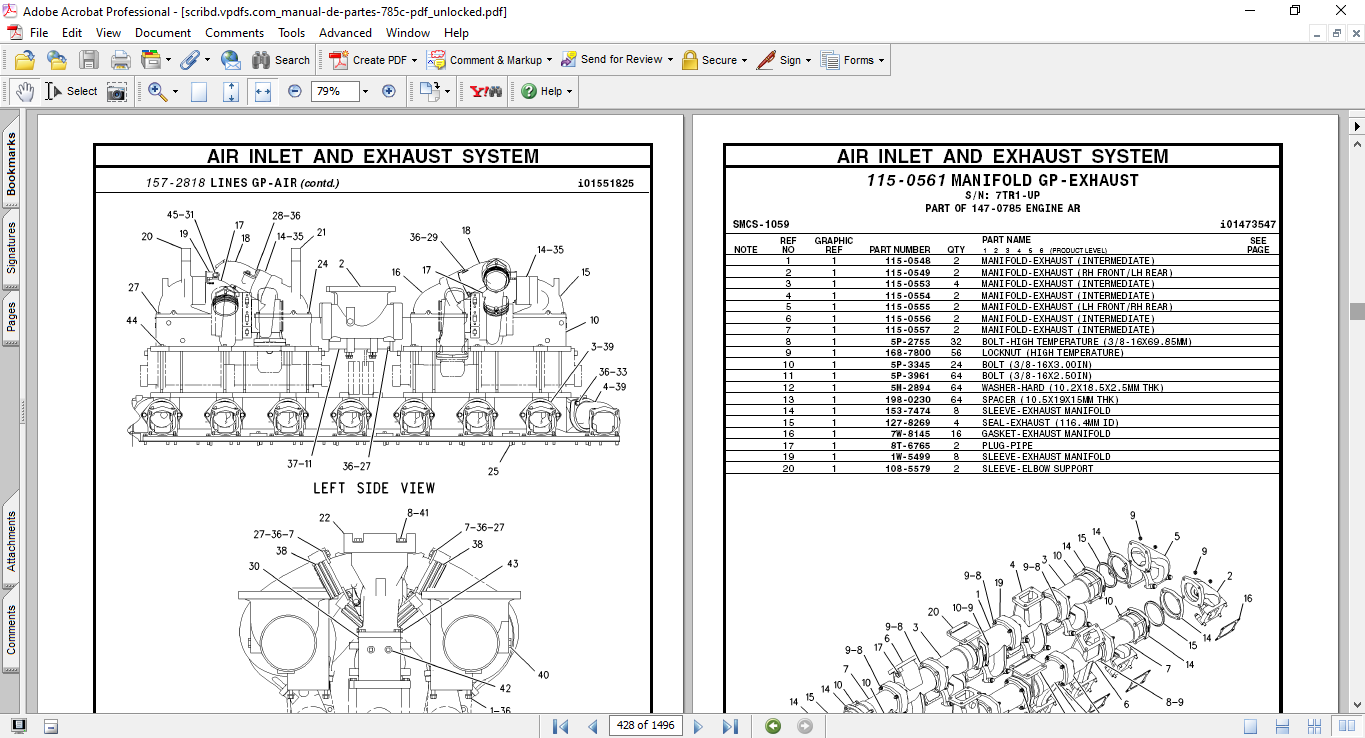Click the Print icon in toolbar

click(121, 60)
